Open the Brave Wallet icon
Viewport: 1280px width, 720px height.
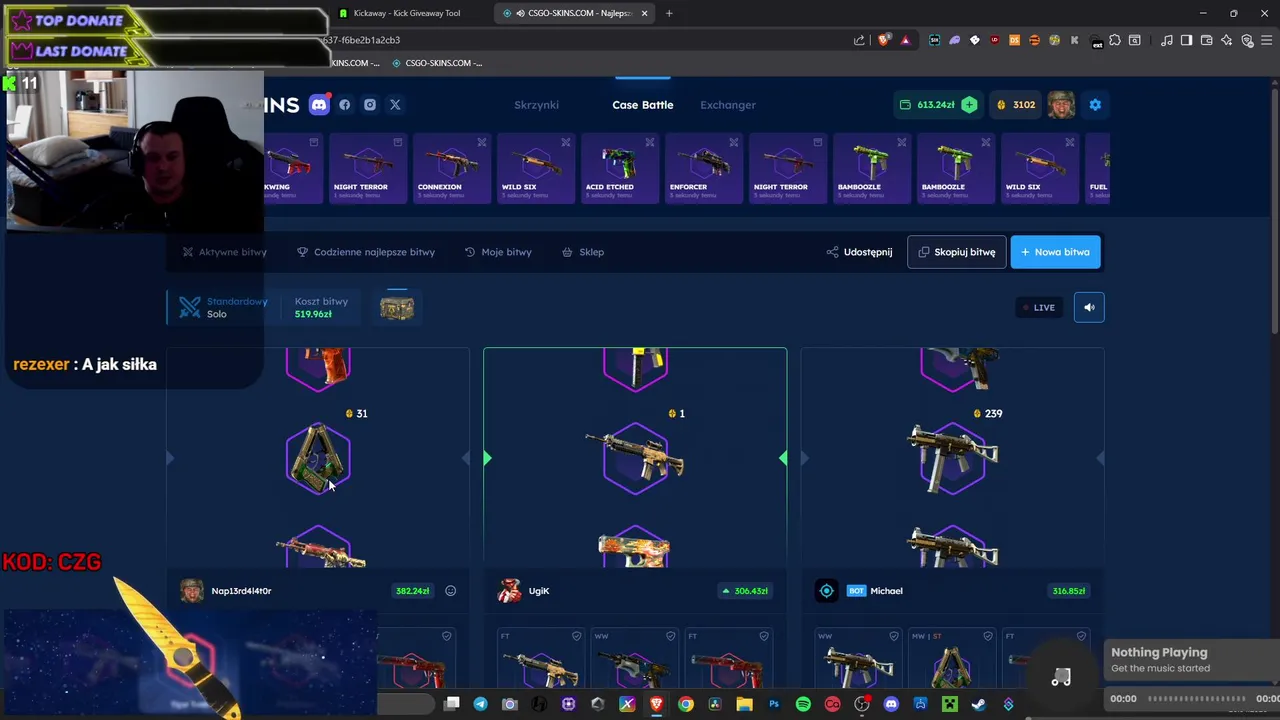point(1207,40)
